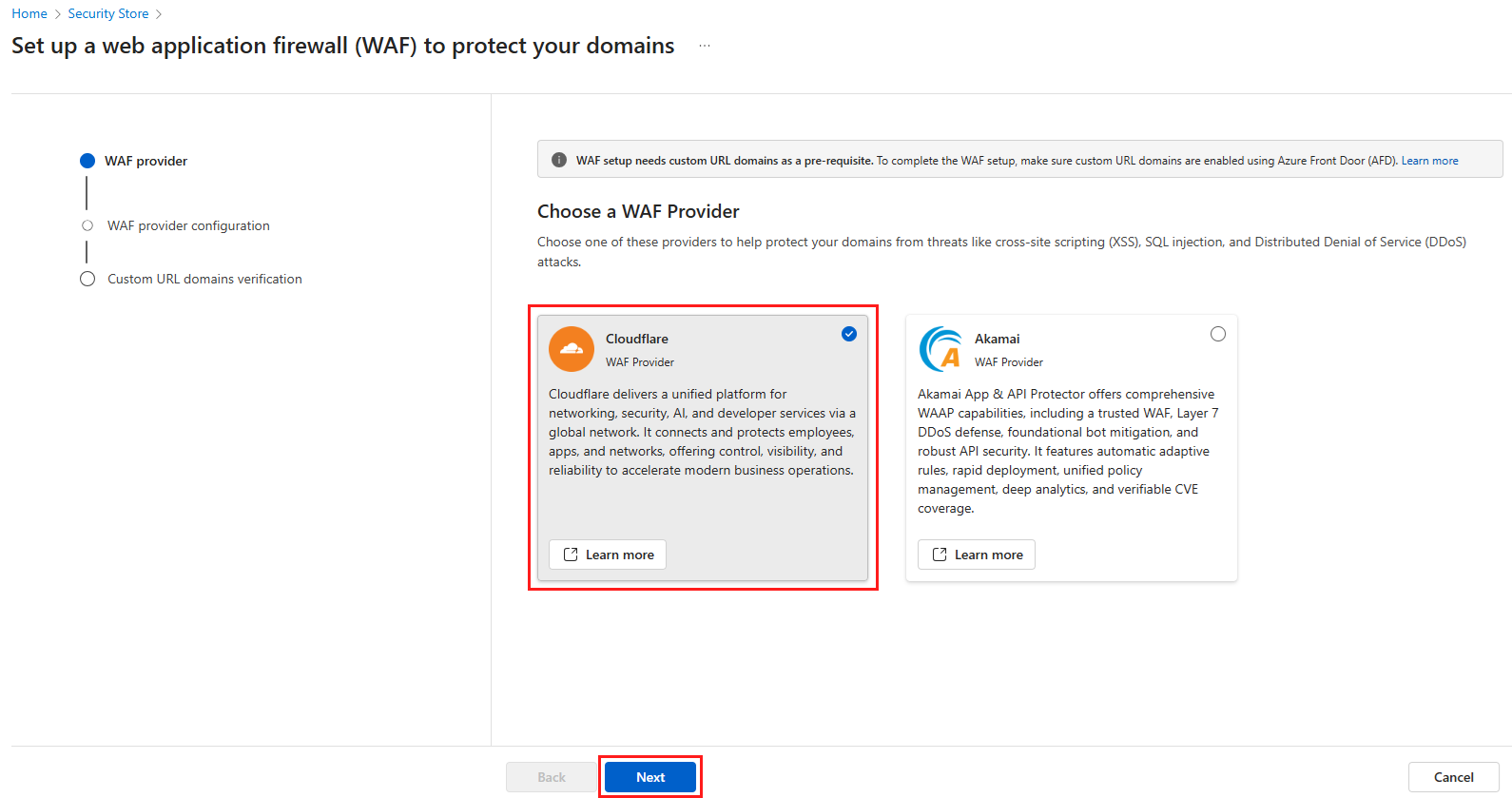Open Learn more link in the banner
This screenshot has width=1512, height=798.
(x=1429, y=161)
